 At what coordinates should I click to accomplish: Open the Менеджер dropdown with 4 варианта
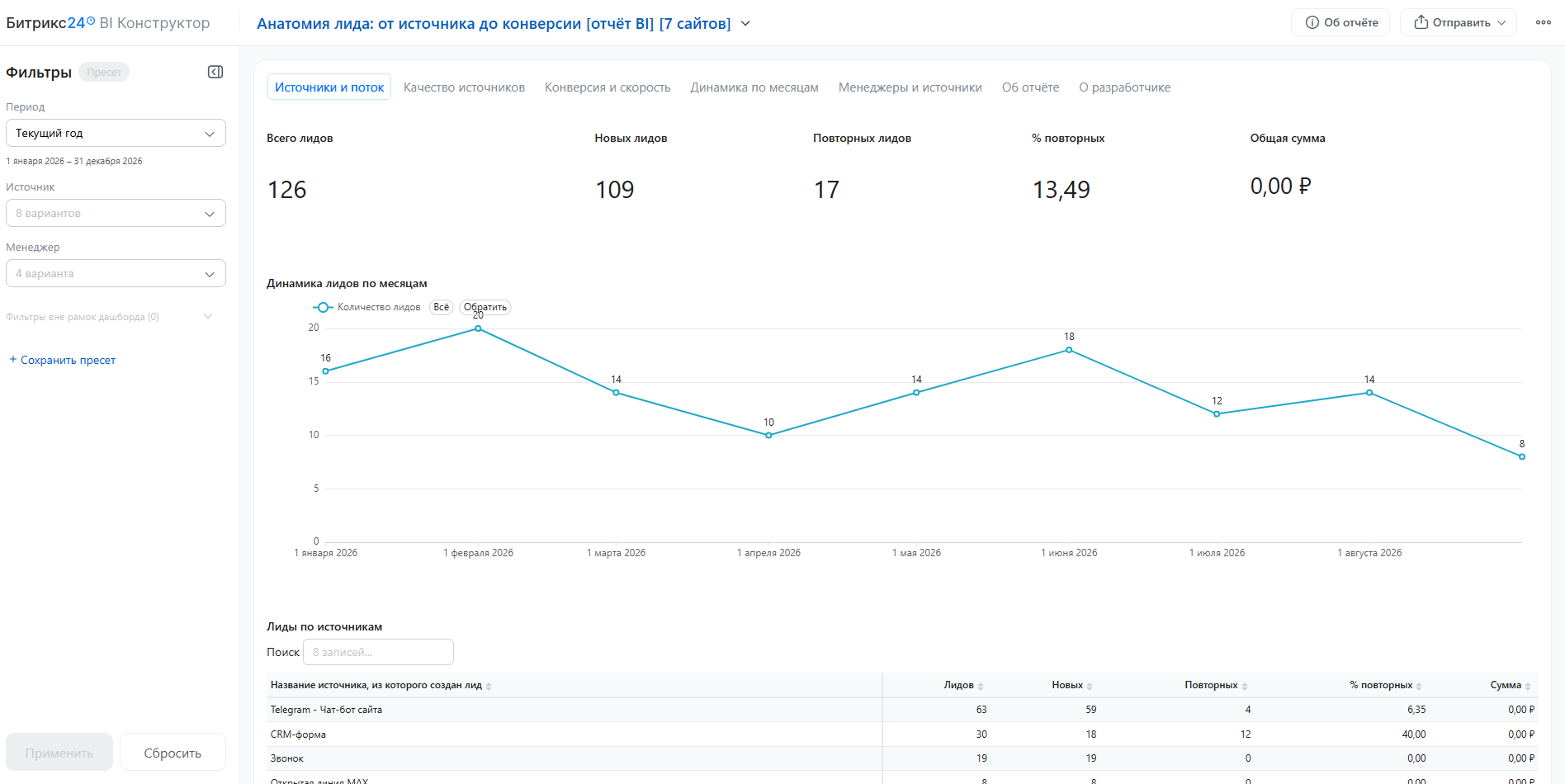(116, 273)
